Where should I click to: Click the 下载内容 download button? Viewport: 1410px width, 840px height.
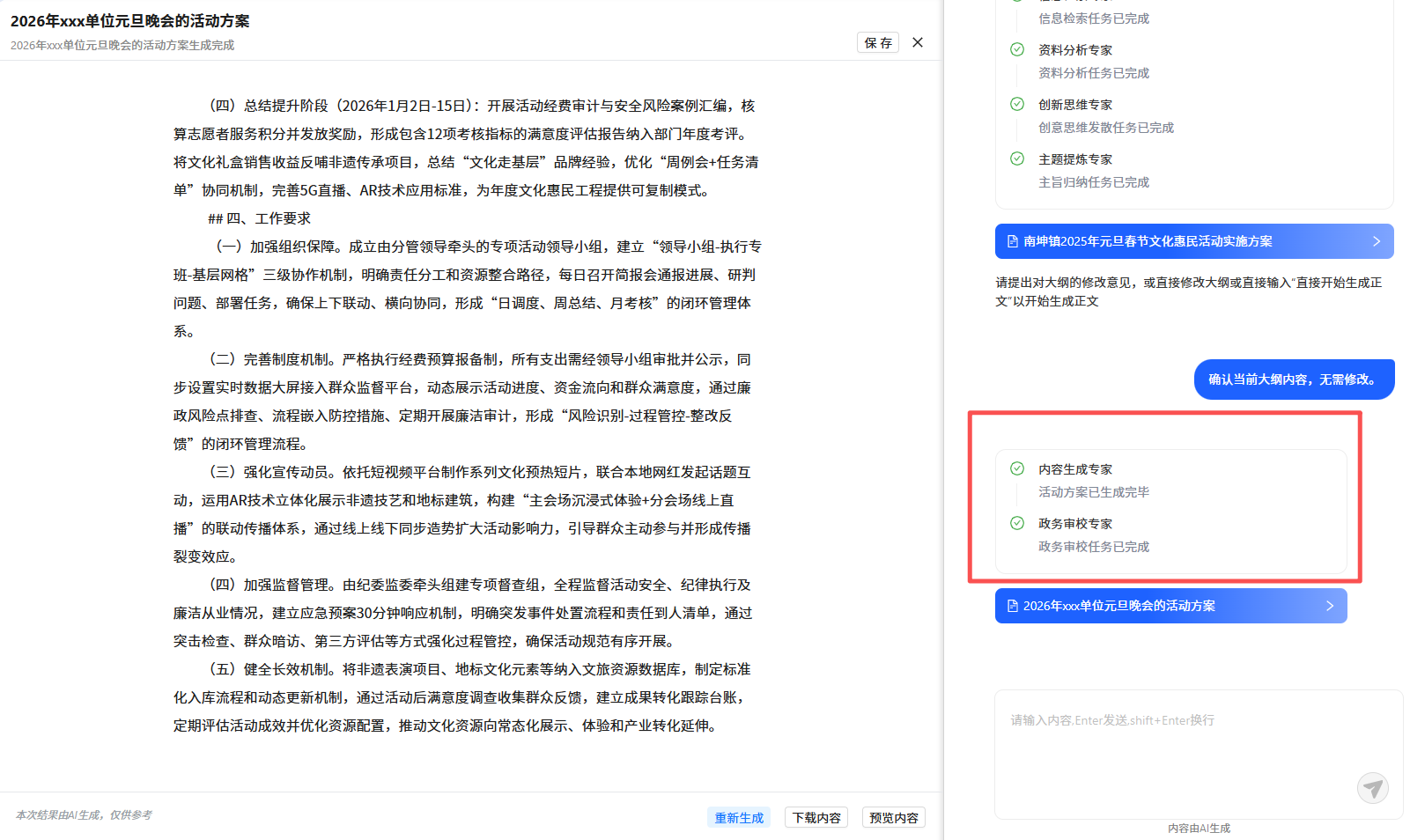pos(816,818)
